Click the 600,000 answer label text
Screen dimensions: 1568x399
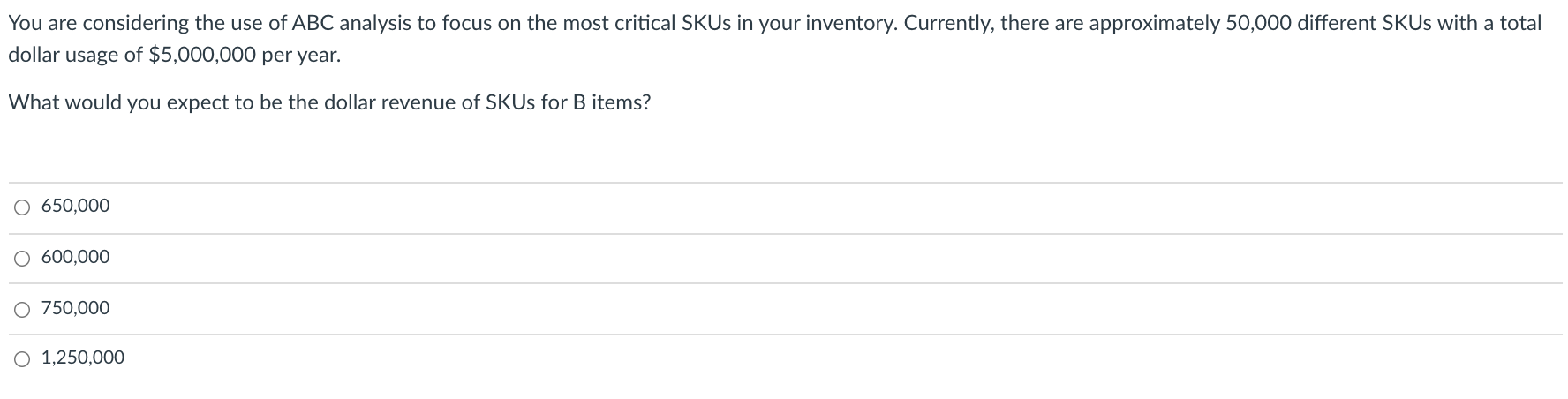click(76, 258)
